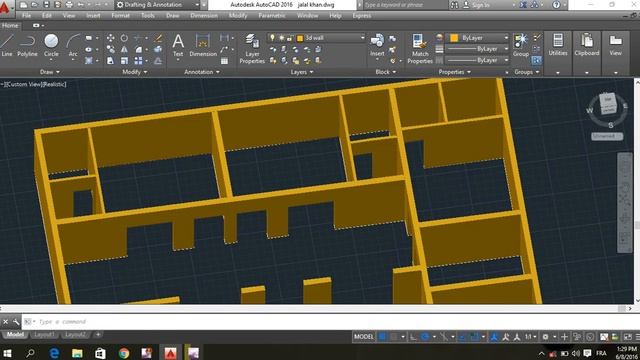Toggle Polar tracking in status bar
This screenshot has height=360, width=640.
[x=425, y=337]
